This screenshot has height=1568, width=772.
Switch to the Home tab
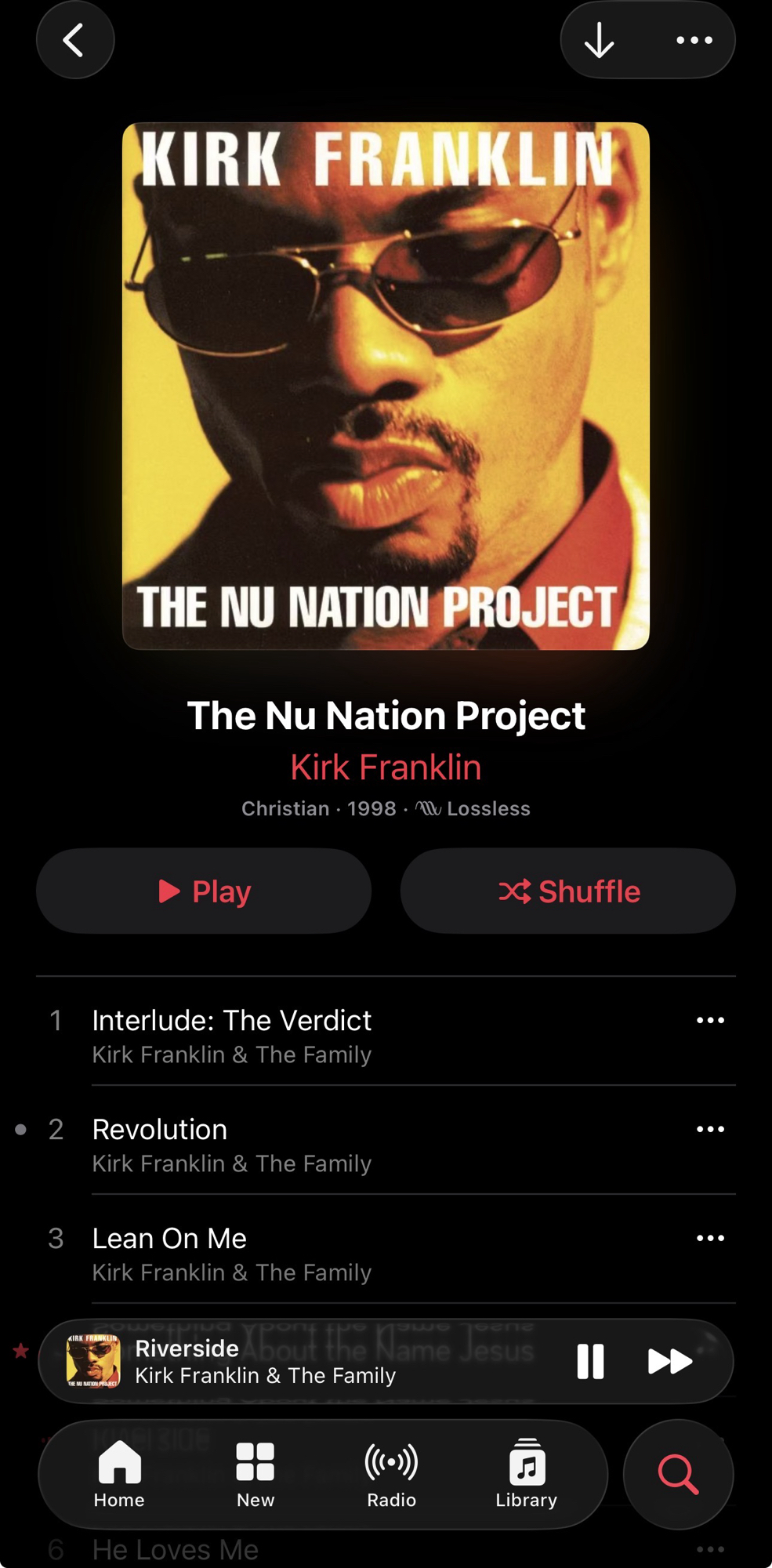pyautogui.click(x=119, y=1474)
